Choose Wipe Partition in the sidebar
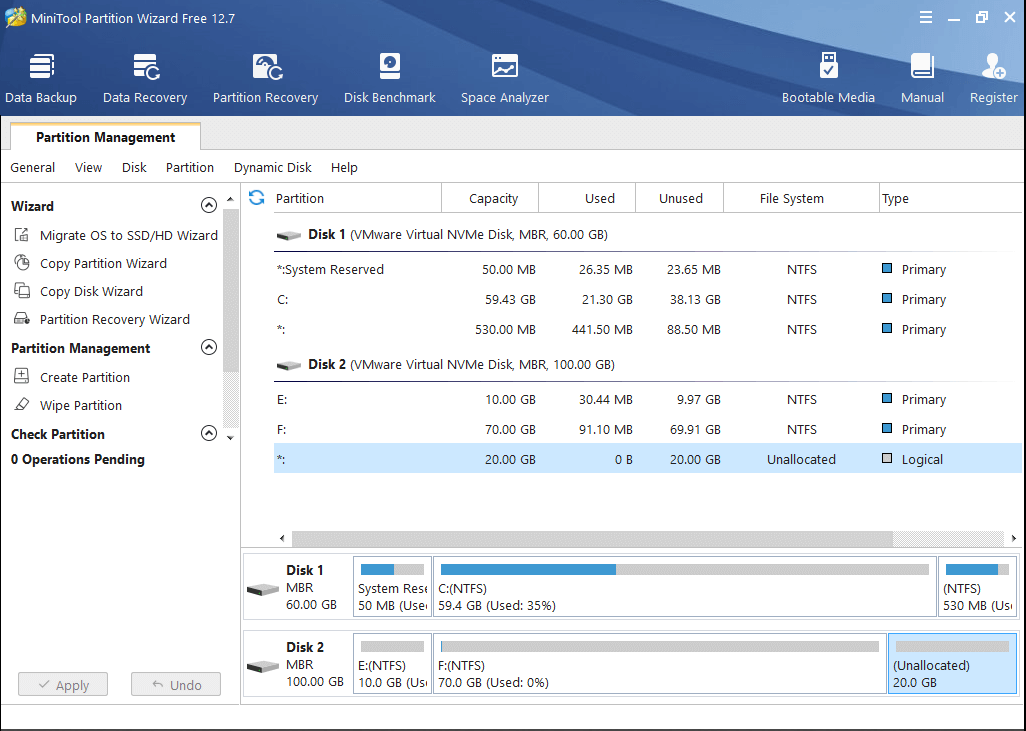Image resolution: width=1026 pixels, height=731 pixels. coord(80,405)
